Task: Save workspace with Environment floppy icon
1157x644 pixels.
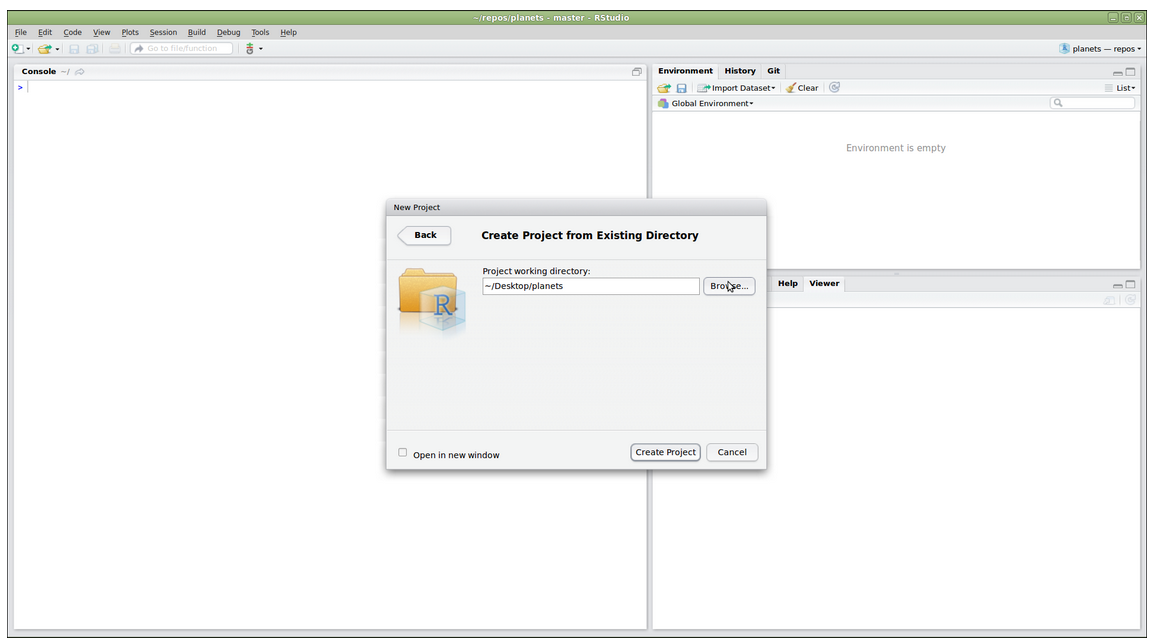Action: click(x=681, y=88)
